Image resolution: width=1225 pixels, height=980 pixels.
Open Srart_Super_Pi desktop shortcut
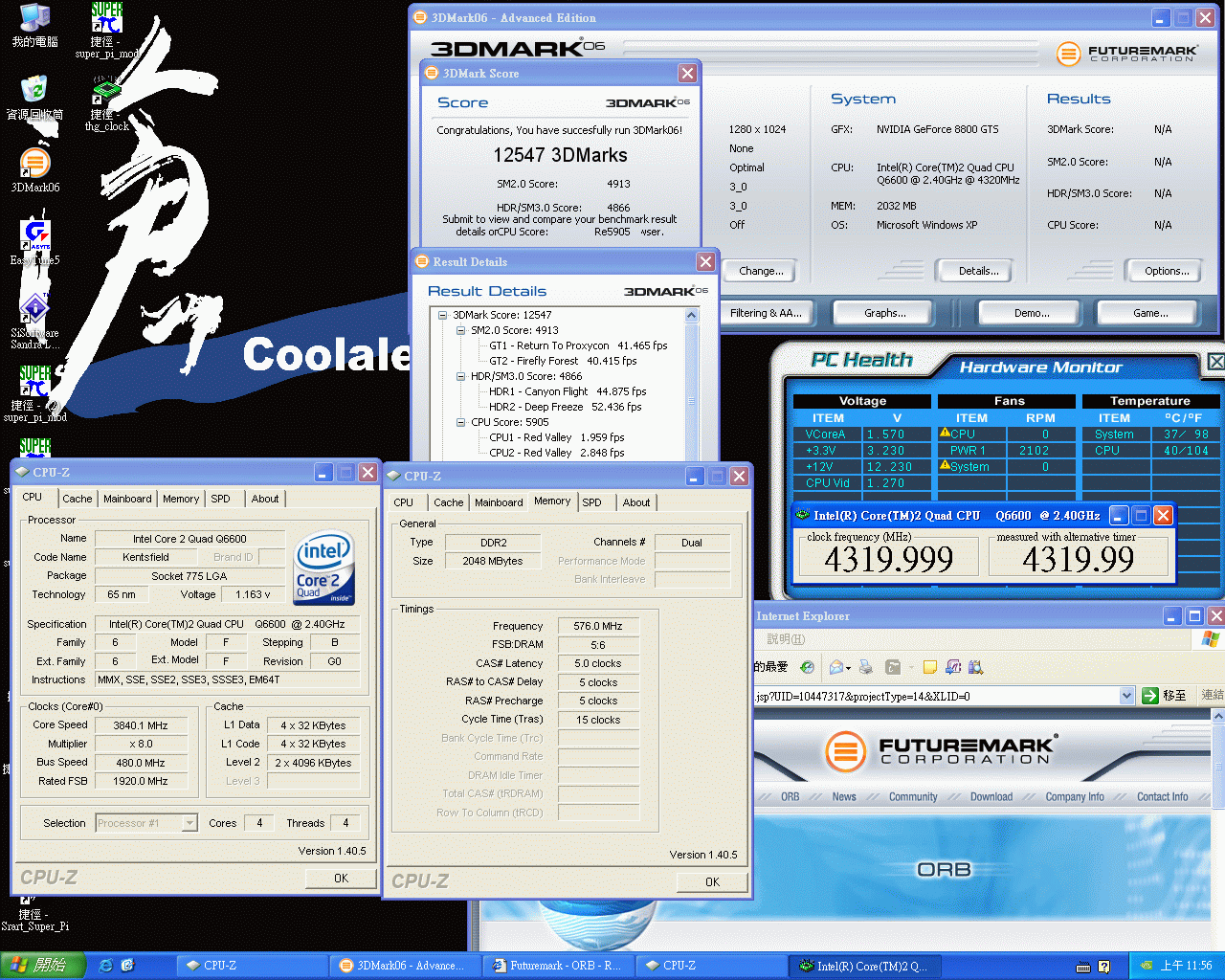[34, 914]
